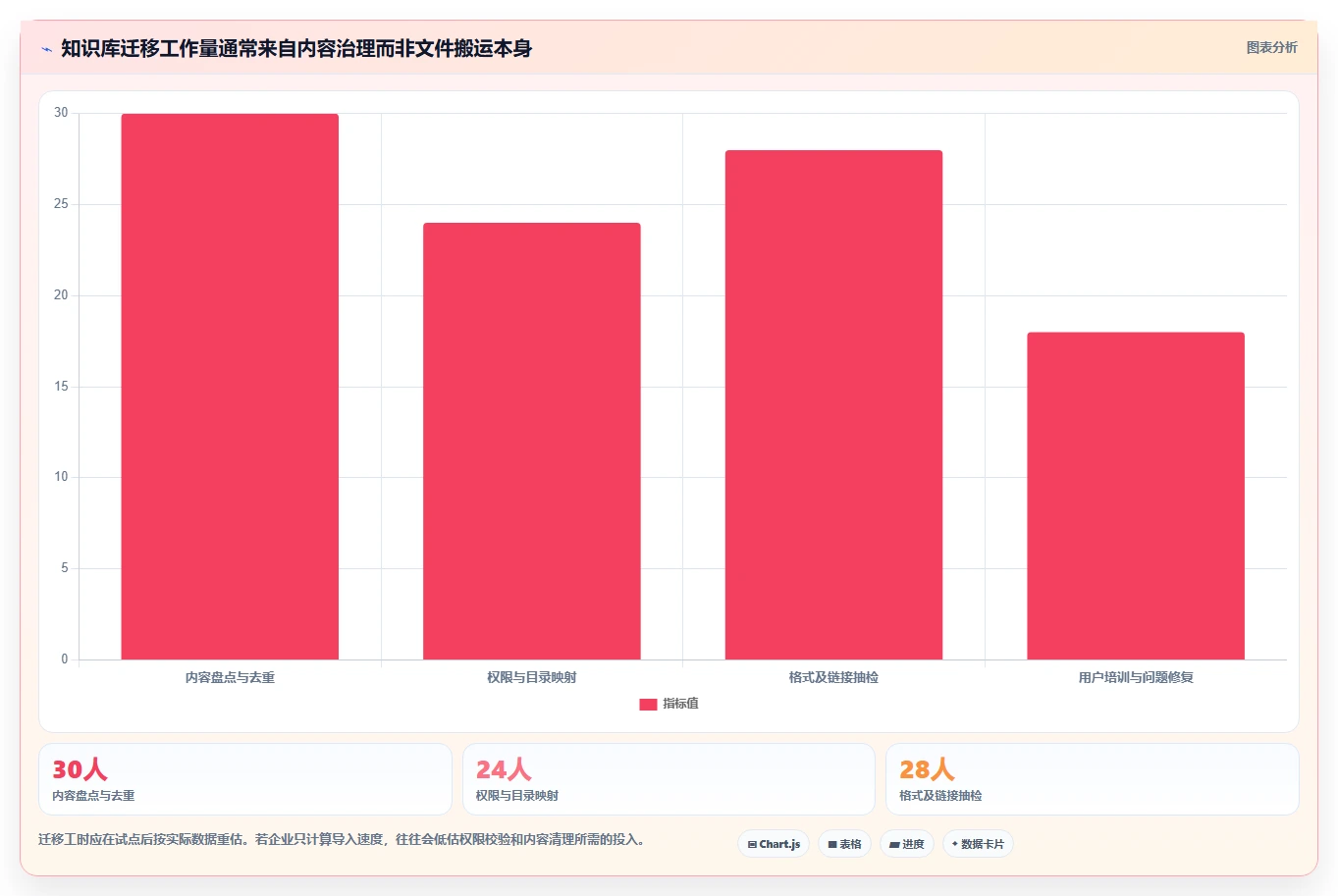This screenshot has width=1338, height=896.
Task: Click the 权限与目录映射 bar in the chart
Action: pos(532,442)
